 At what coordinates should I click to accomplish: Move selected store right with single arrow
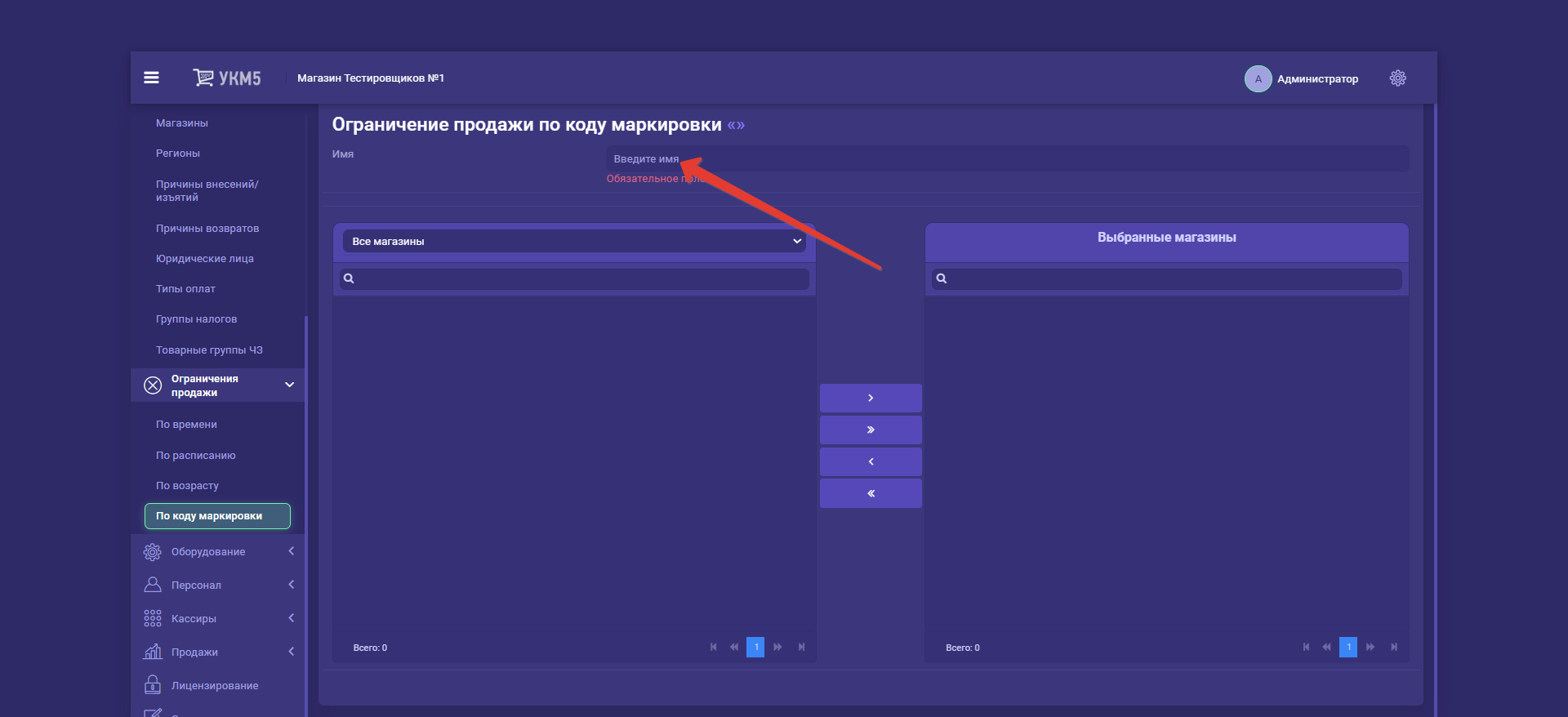[871, 398]
